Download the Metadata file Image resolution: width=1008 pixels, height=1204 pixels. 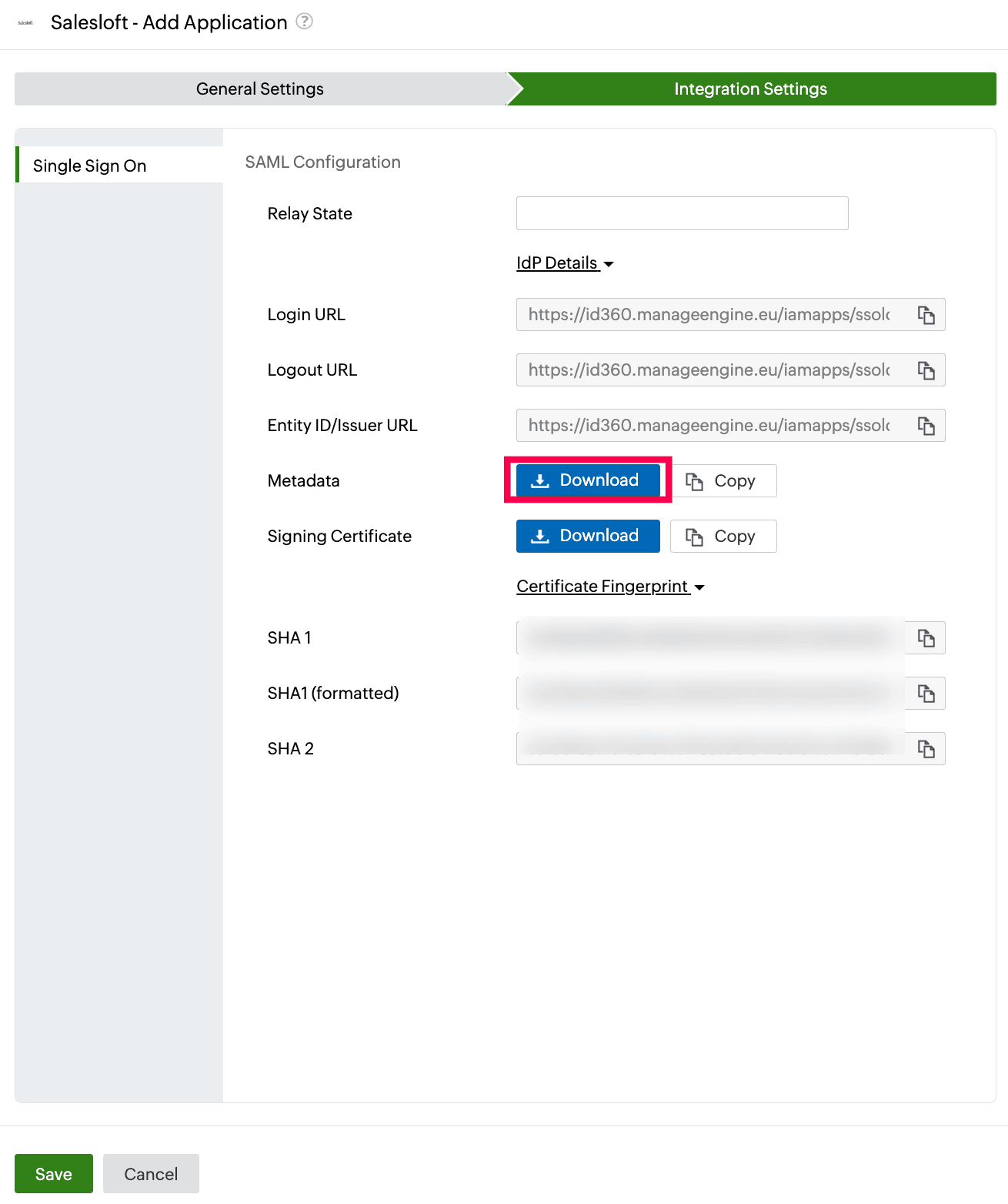pos(587,480)
